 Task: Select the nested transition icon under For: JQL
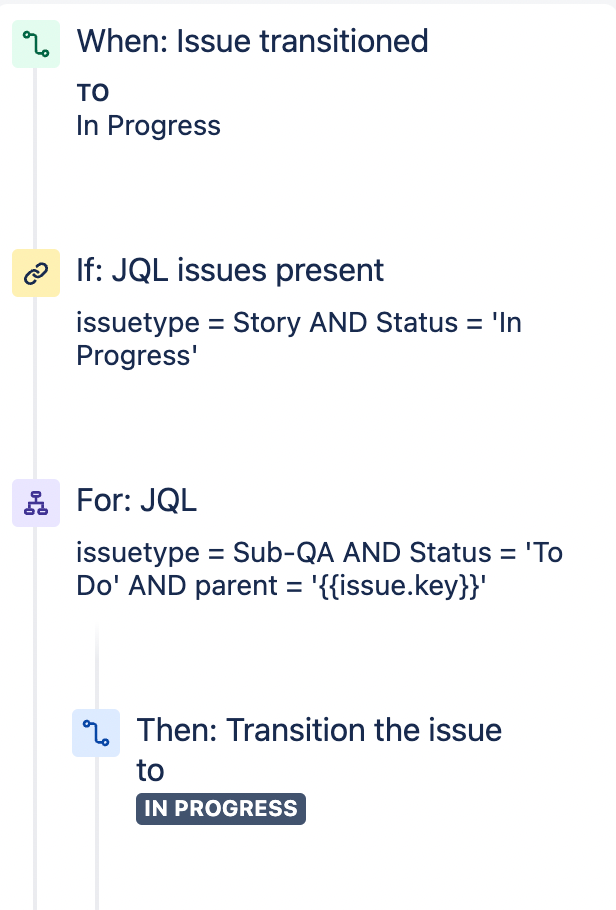[x=96, y=733]
